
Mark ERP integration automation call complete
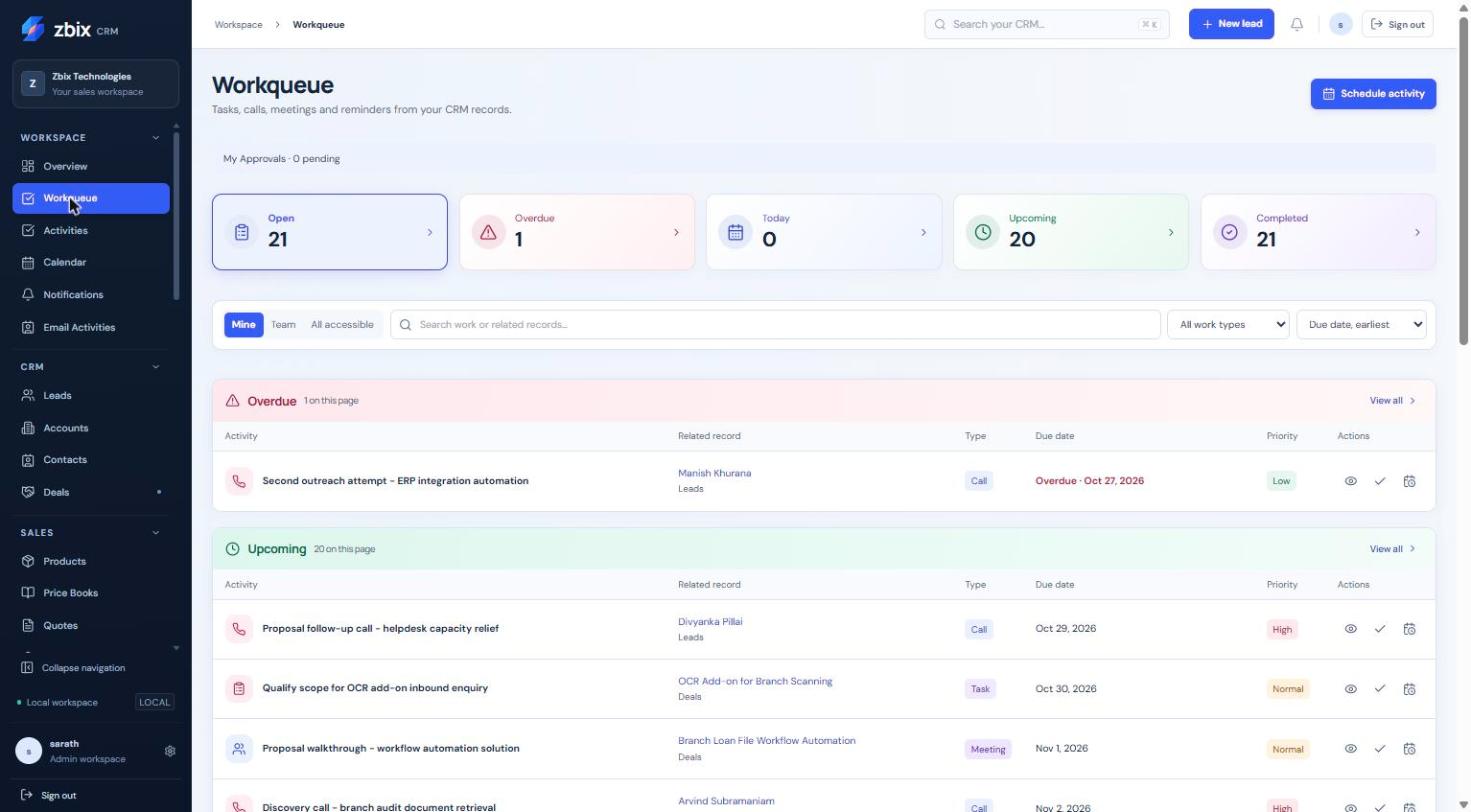point(1380,481)
